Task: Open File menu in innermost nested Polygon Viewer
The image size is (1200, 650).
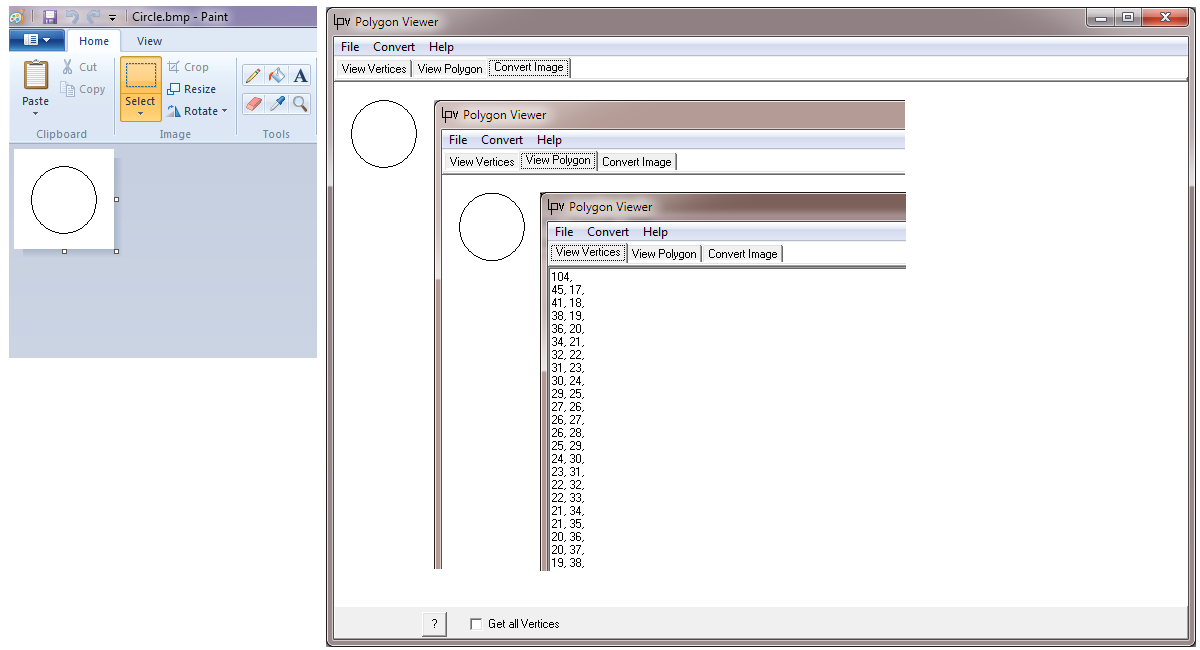Action: pyautogui.click(x=564, y=232)
